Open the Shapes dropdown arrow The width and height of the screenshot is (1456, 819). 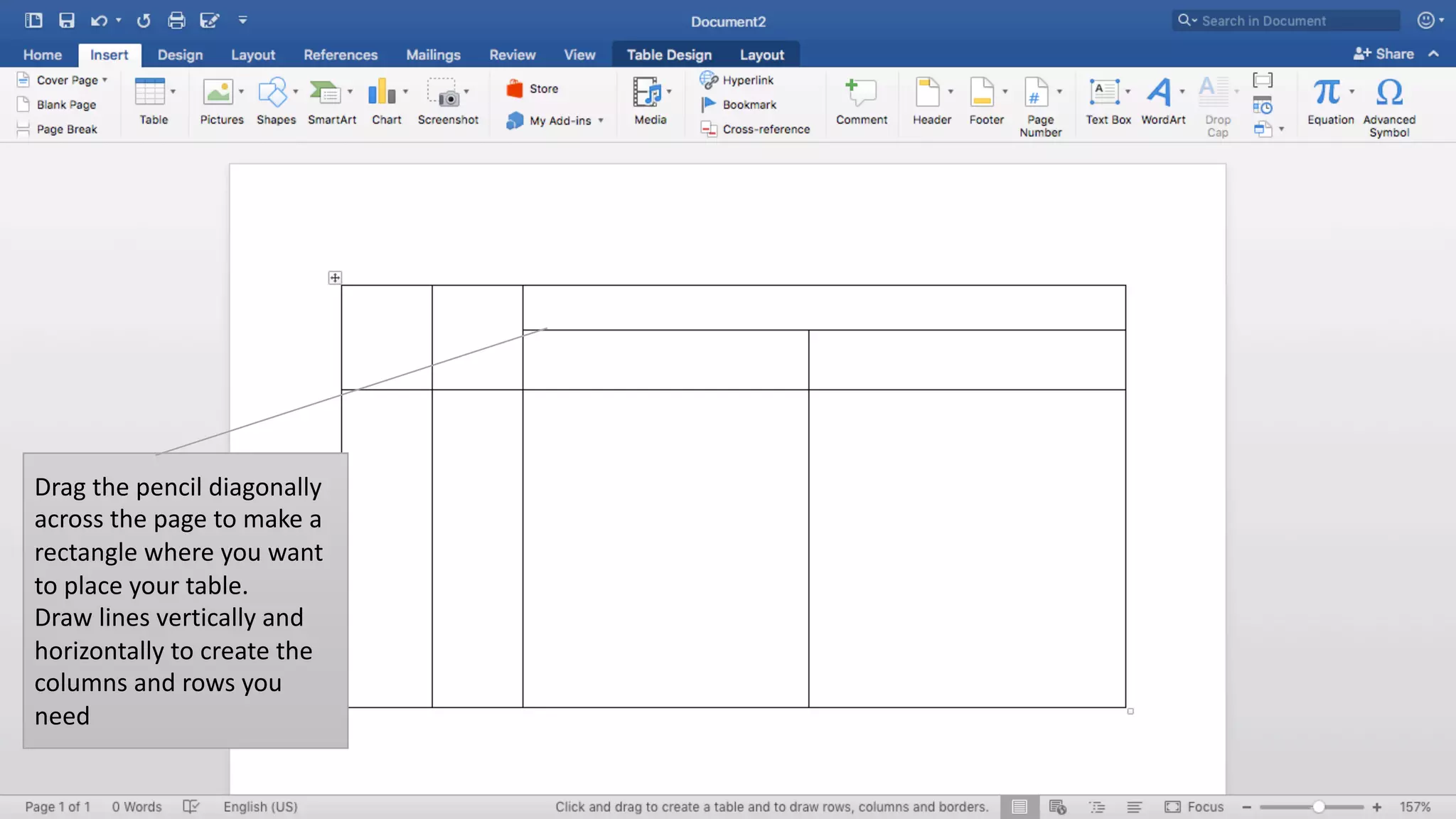point(296,92)
